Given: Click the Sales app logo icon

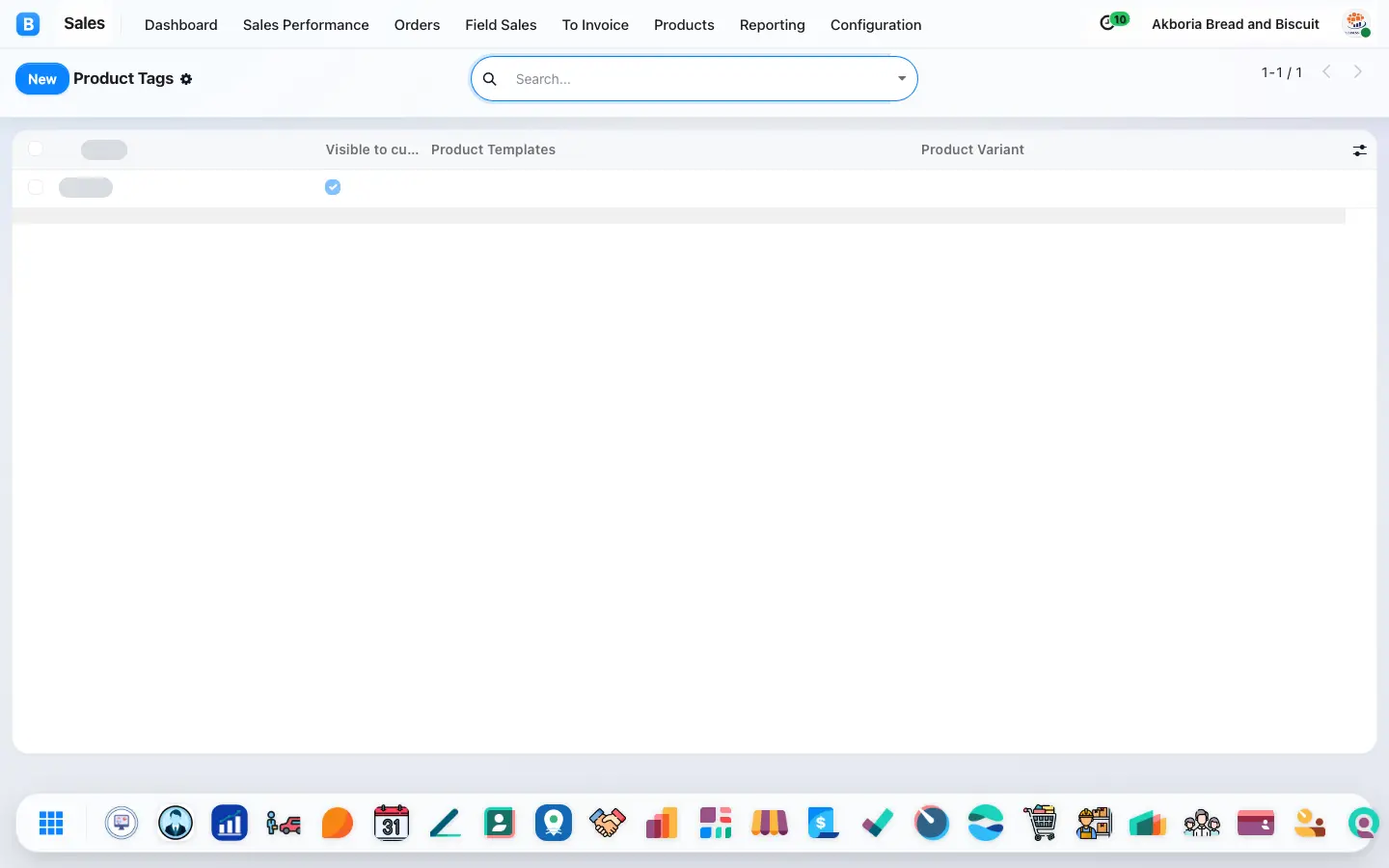Looking at the screenshot, I should 28,24.
